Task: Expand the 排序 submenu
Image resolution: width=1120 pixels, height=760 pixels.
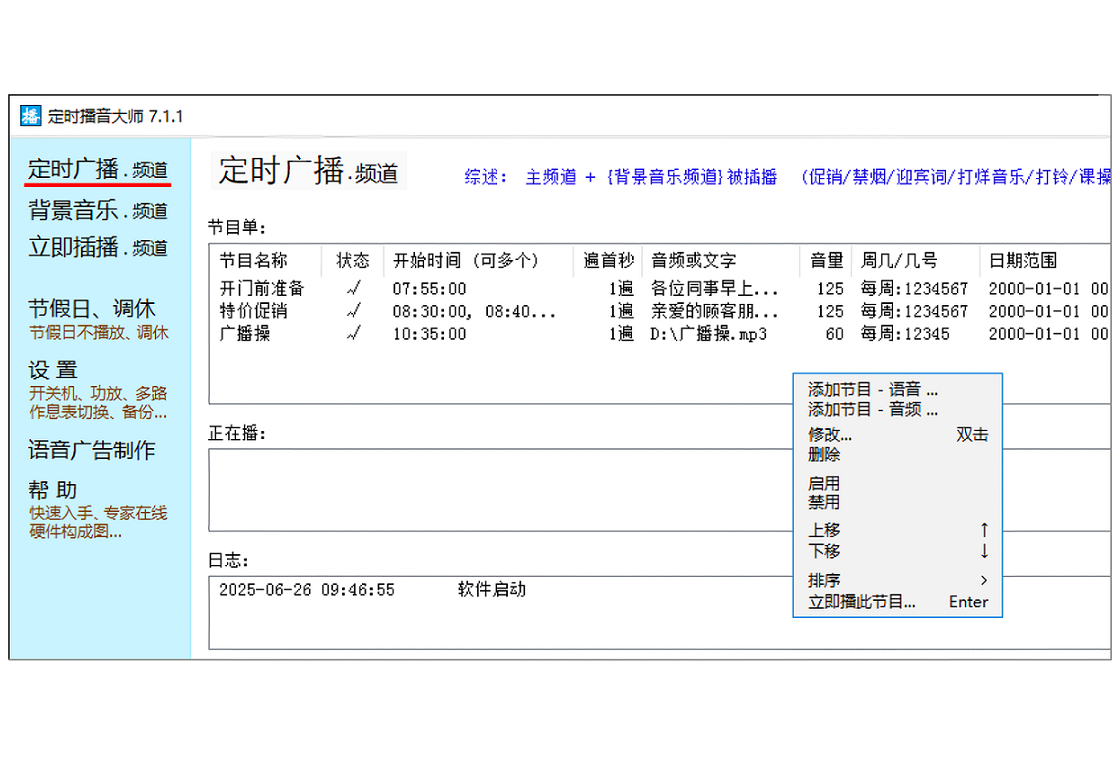Action: tap(824, 580)
